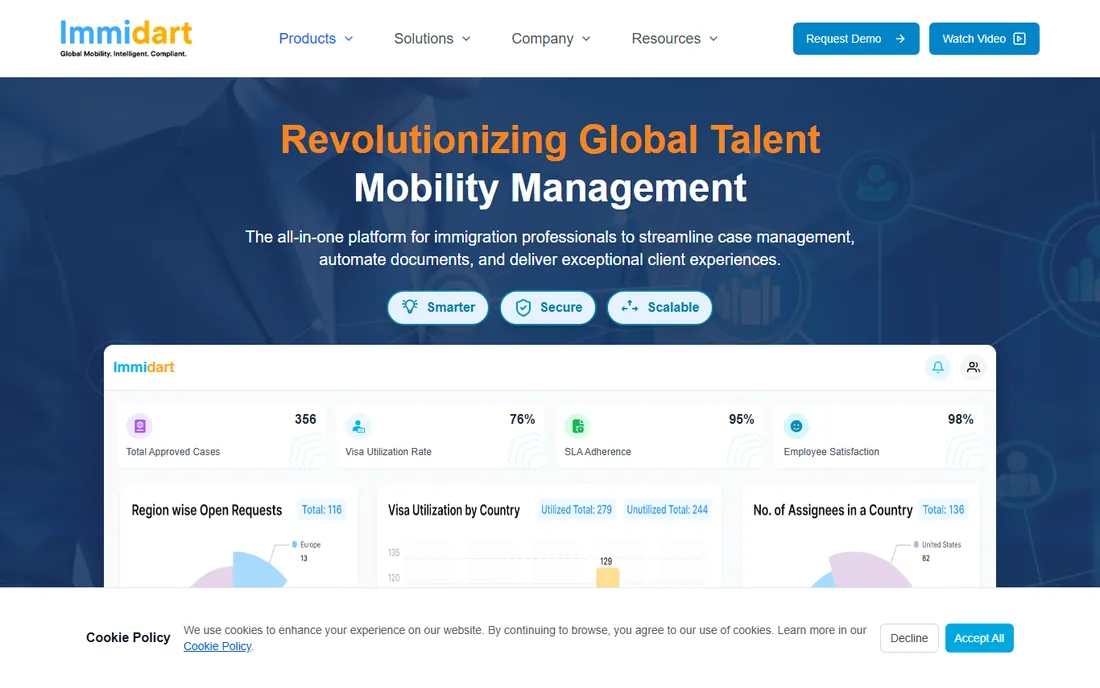Image resolution: width=1100 pixels, height=688 pixels.
Task: Click the Unutilized Total: 244 badge
Action: [667, 510]
